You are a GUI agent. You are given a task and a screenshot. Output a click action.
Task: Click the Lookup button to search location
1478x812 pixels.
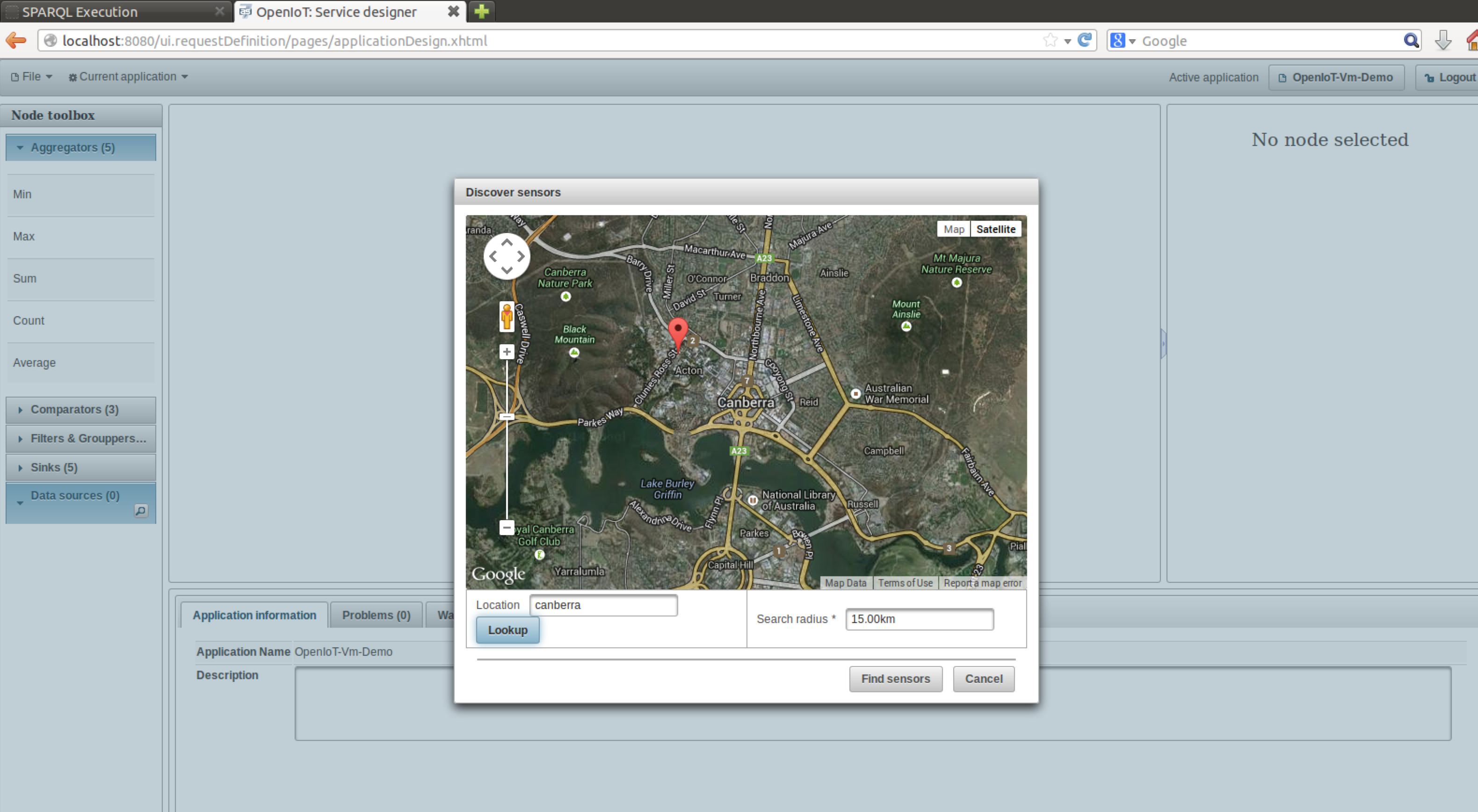tap(507, 630)
